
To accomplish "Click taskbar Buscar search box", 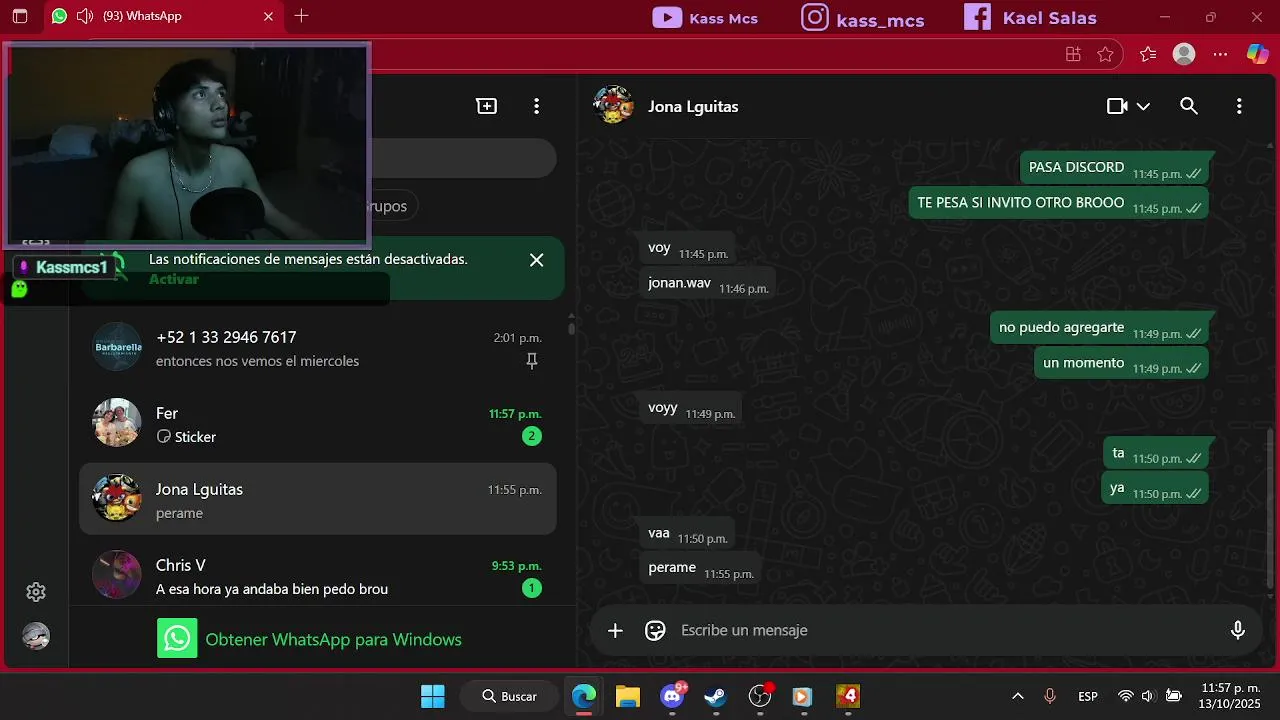I will 509,696.
